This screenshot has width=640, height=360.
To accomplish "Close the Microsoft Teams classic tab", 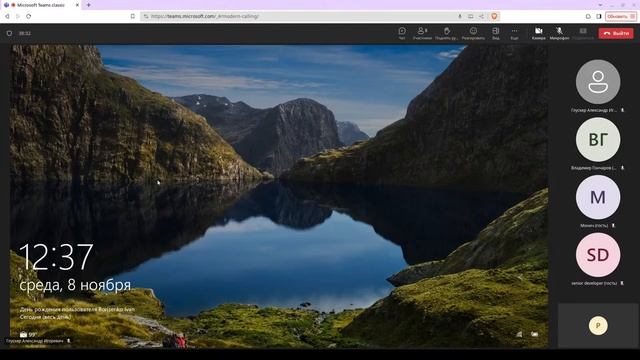I will [x=77, y=5].
